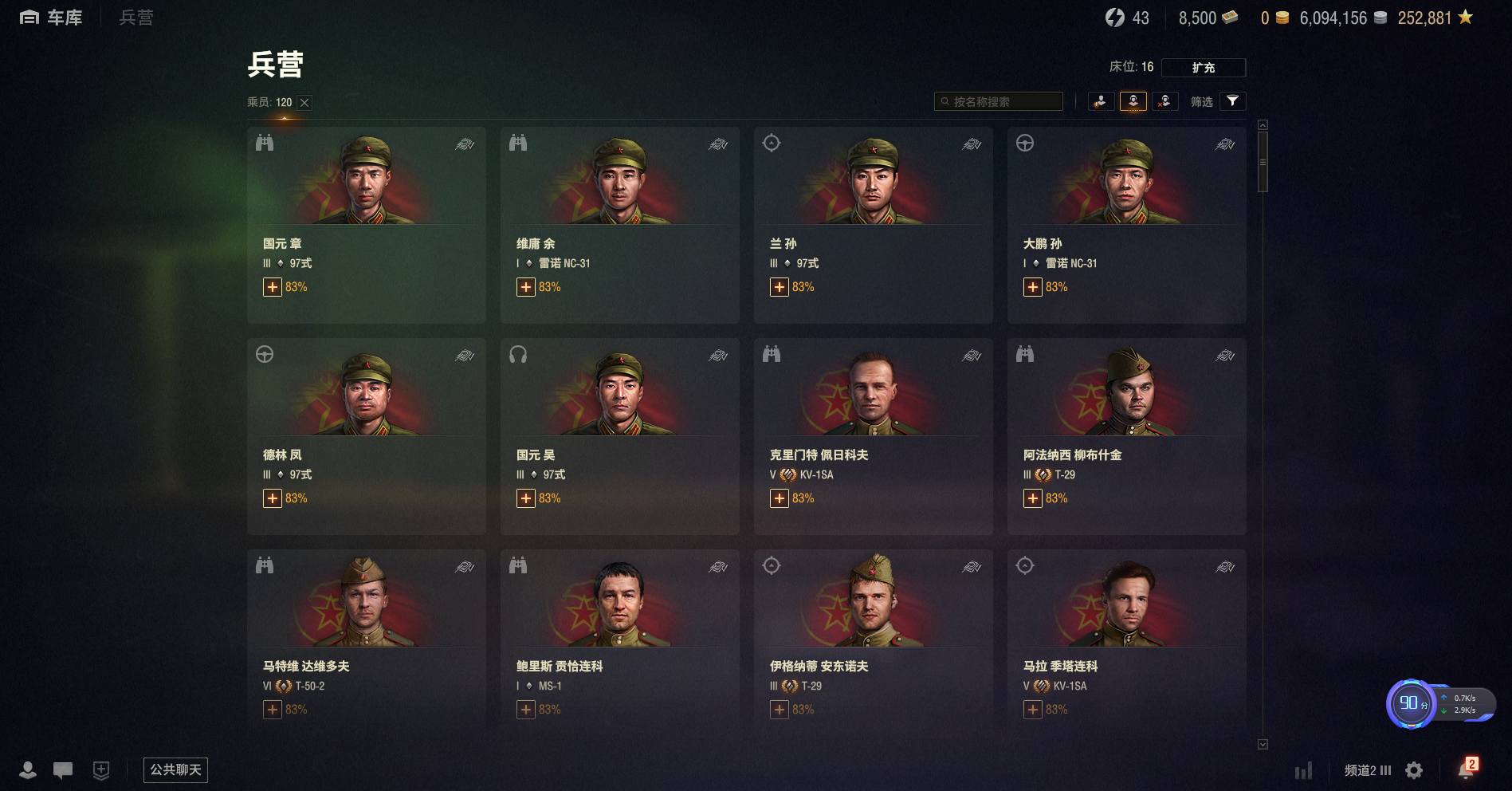This screenshot has height=791, width=1512.
Task: Toggle the recruits filter with plus sign
Action: click(x=1101, y=101)
